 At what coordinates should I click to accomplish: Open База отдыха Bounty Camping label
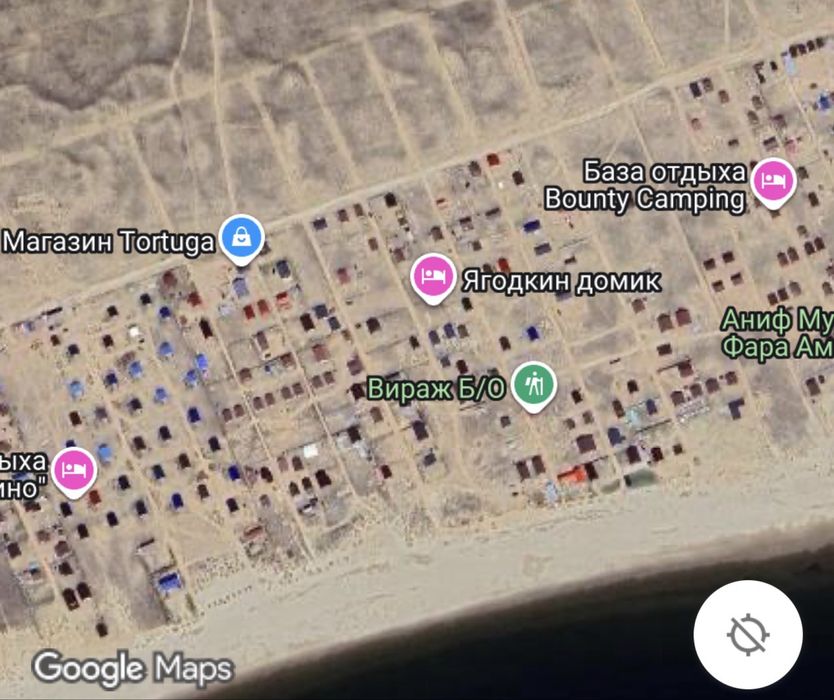[x=646, y=186]
